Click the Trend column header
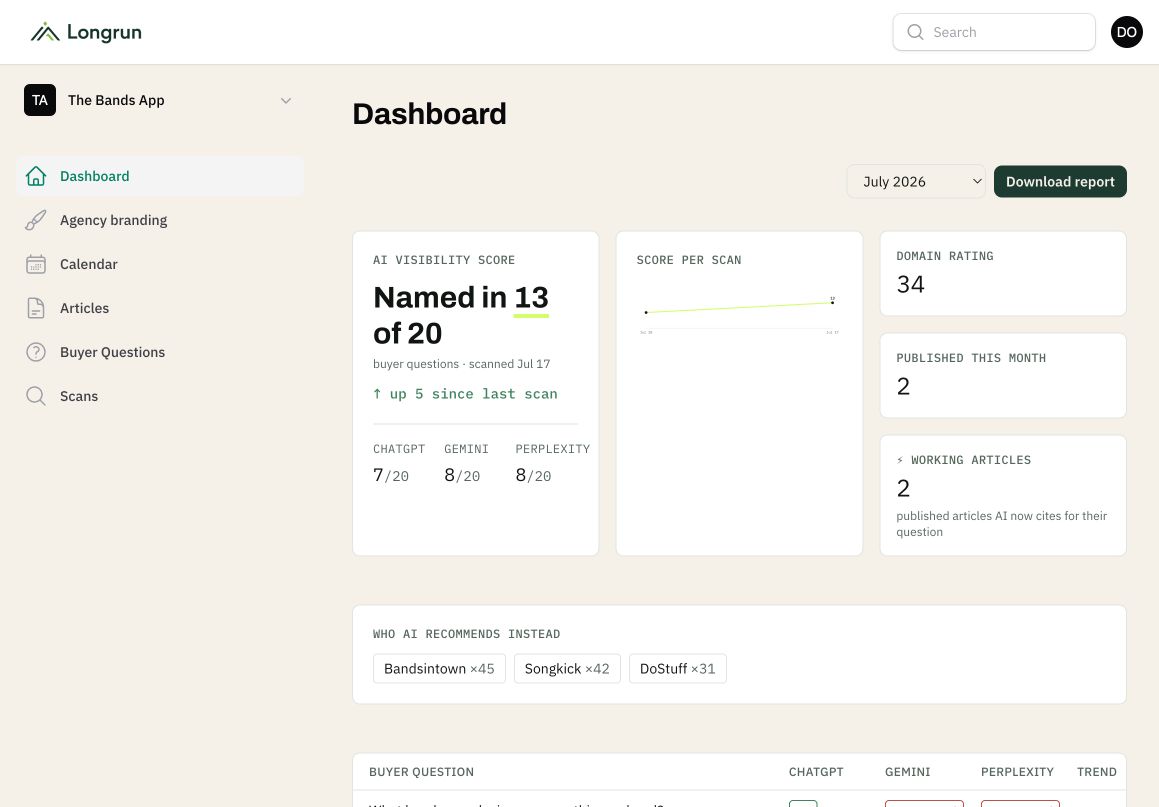This screenshot has width=1159, height=807. 1096,772
